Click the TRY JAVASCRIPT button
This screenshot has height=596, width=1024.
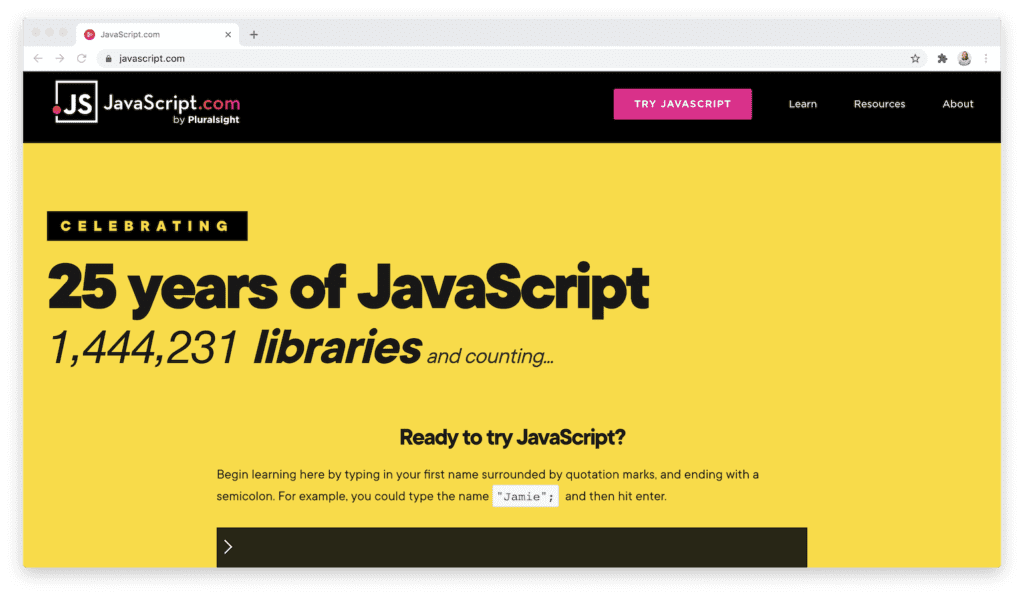click(x=682, y=104)
